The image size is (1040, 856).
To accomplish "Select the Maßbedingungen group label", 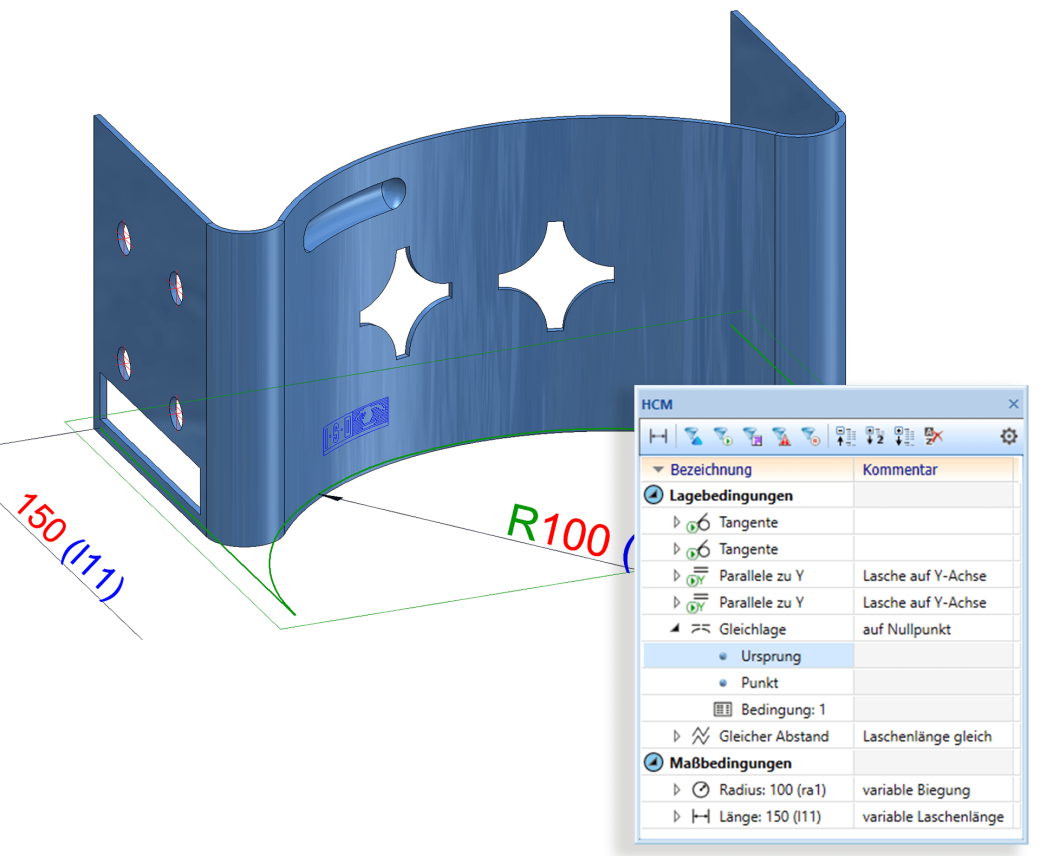I will point(730,763).
